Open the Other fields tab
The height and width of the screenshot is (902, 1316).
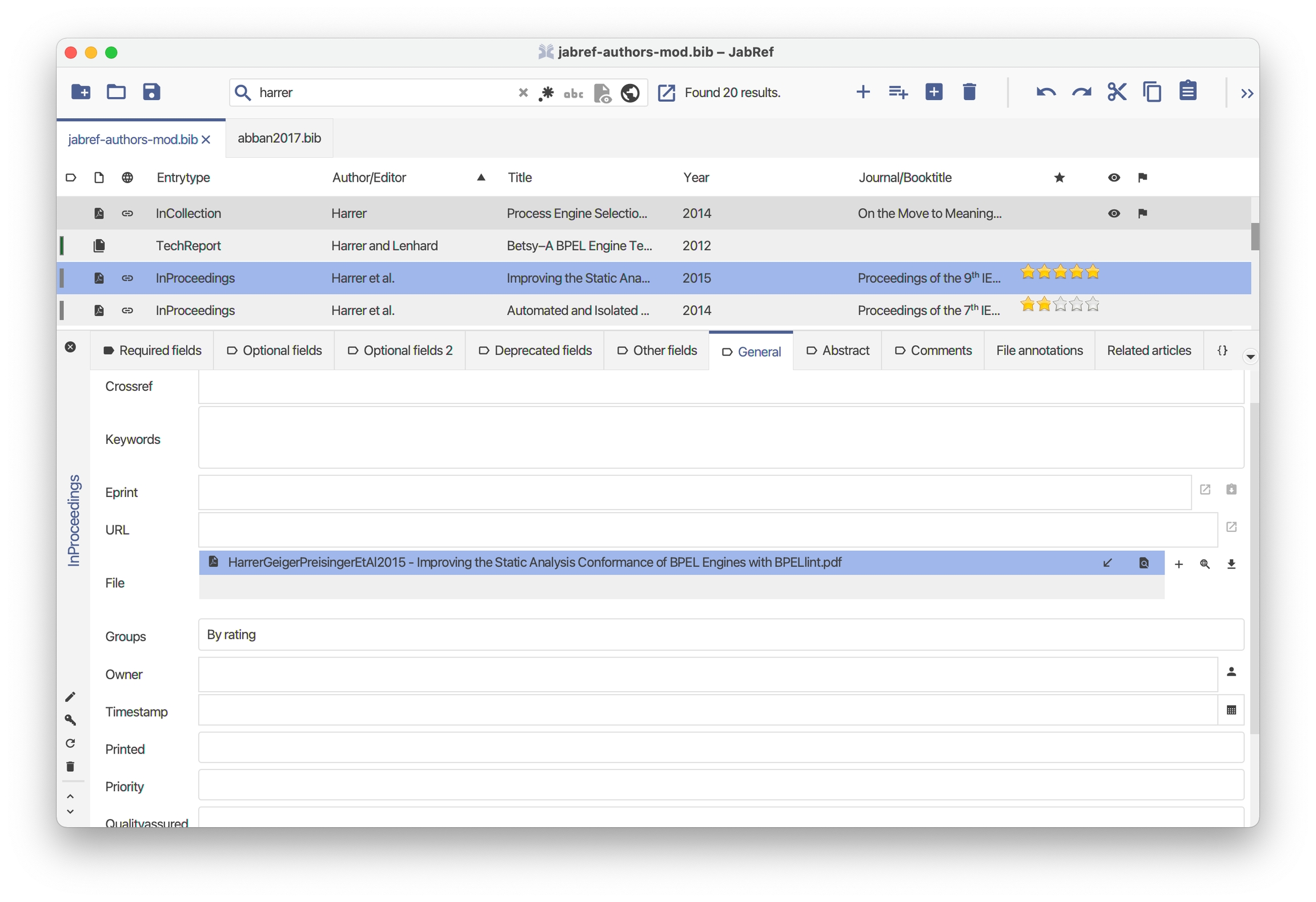point(657,351)
